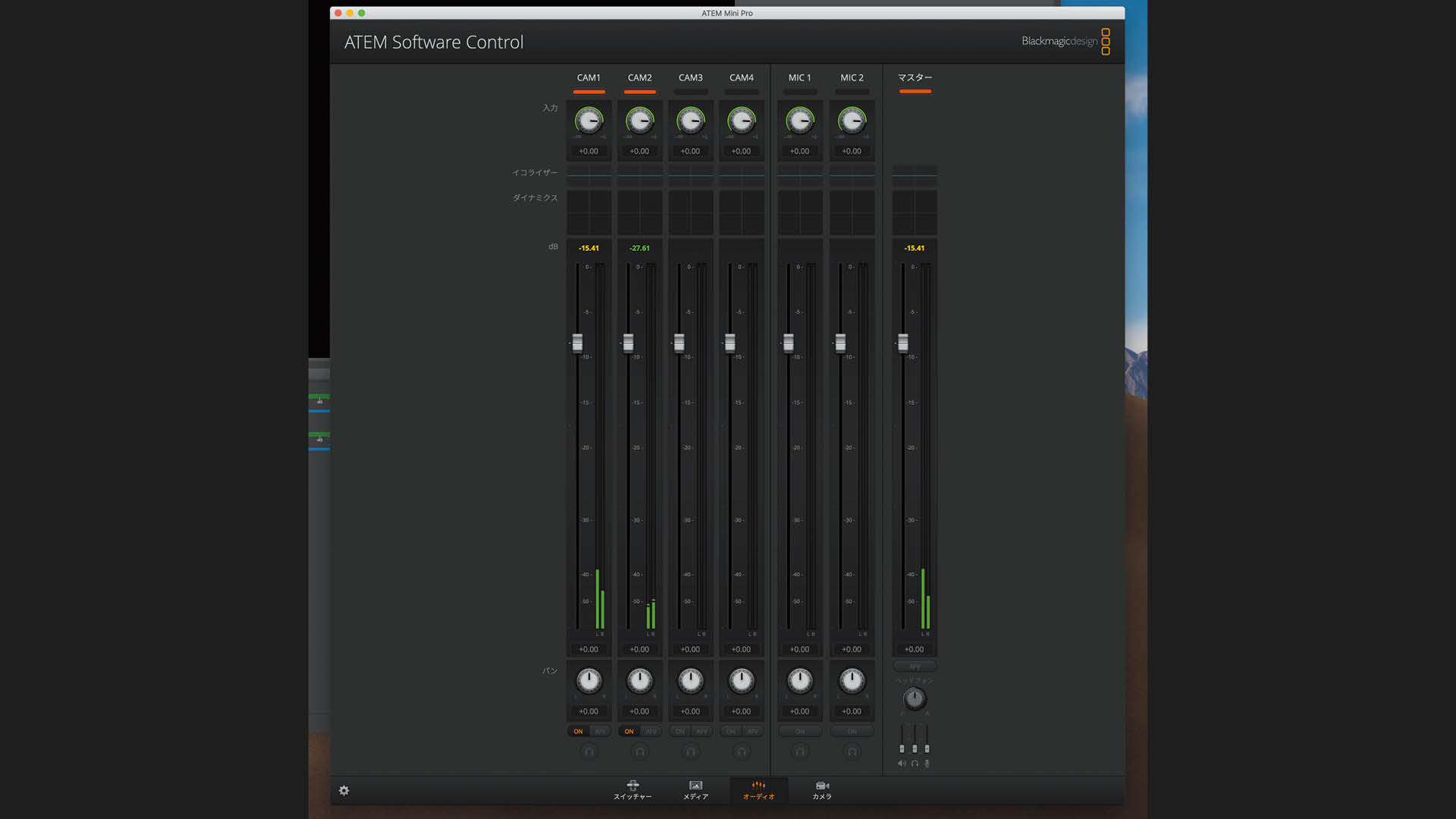This screenshot has height=819, width=1456.
Task: Click the master headphone icon
Action: click(x=915, y=764)
